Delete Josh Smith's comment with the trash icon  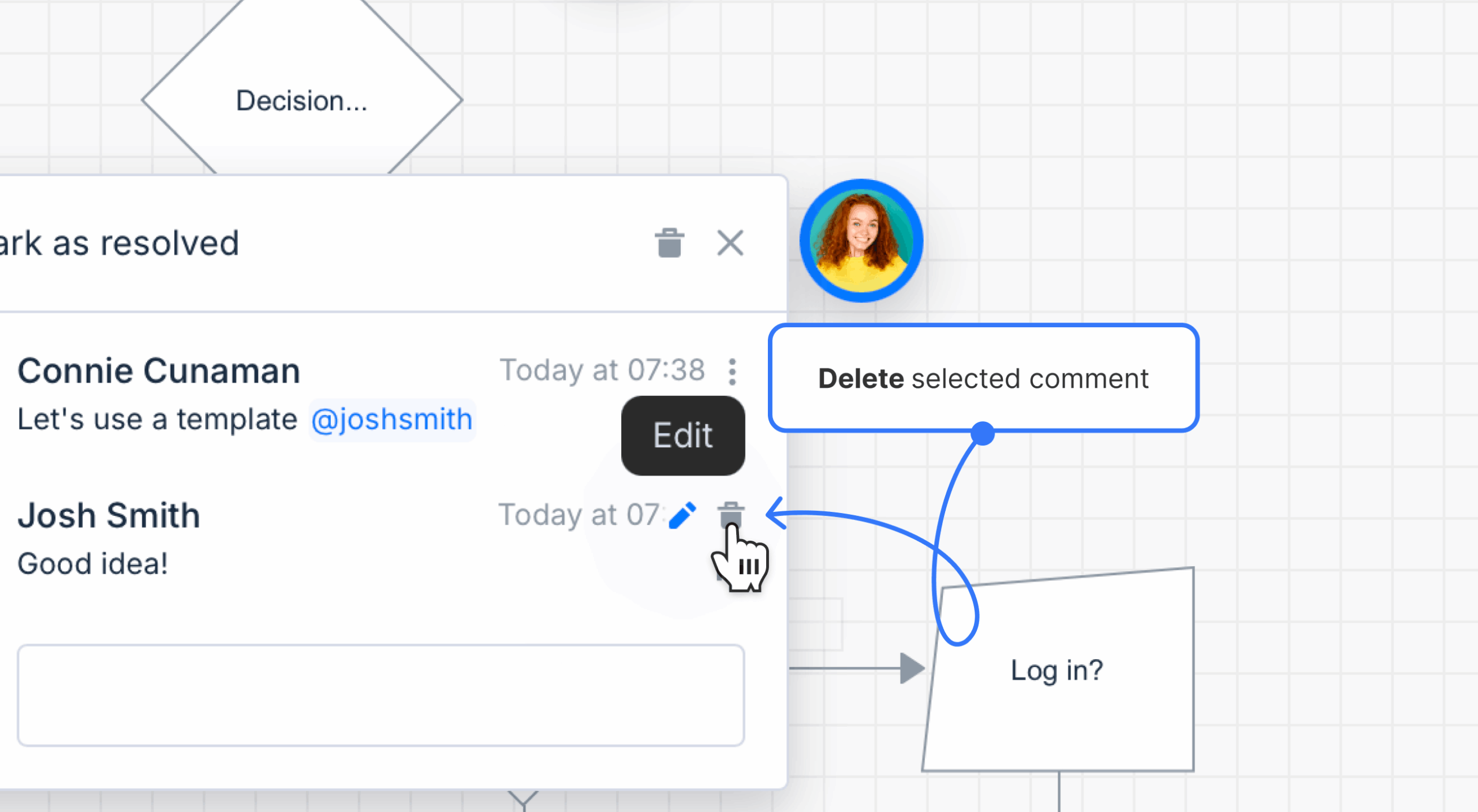point(731,514)
